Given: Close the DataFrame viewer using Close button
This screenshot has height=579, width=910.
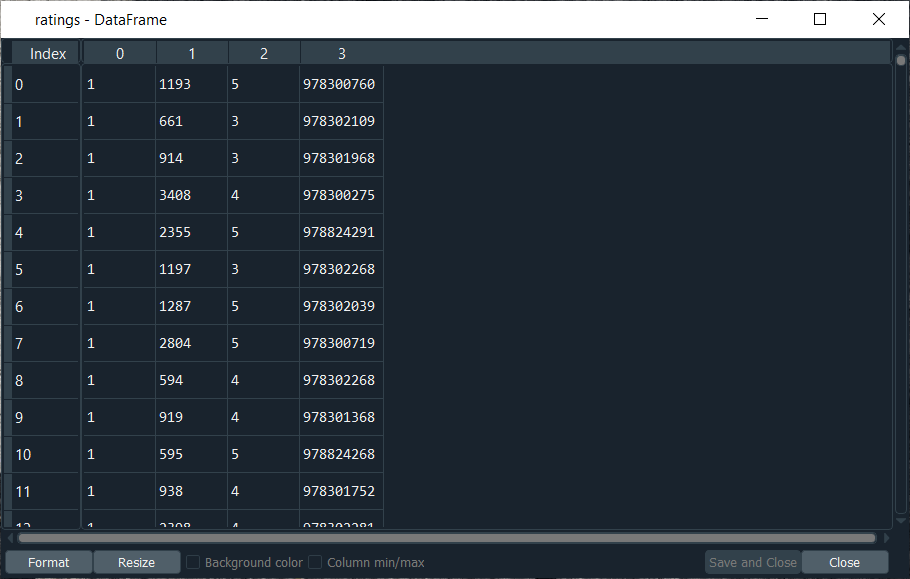Looking at the screenshot, I should [844, 562].
